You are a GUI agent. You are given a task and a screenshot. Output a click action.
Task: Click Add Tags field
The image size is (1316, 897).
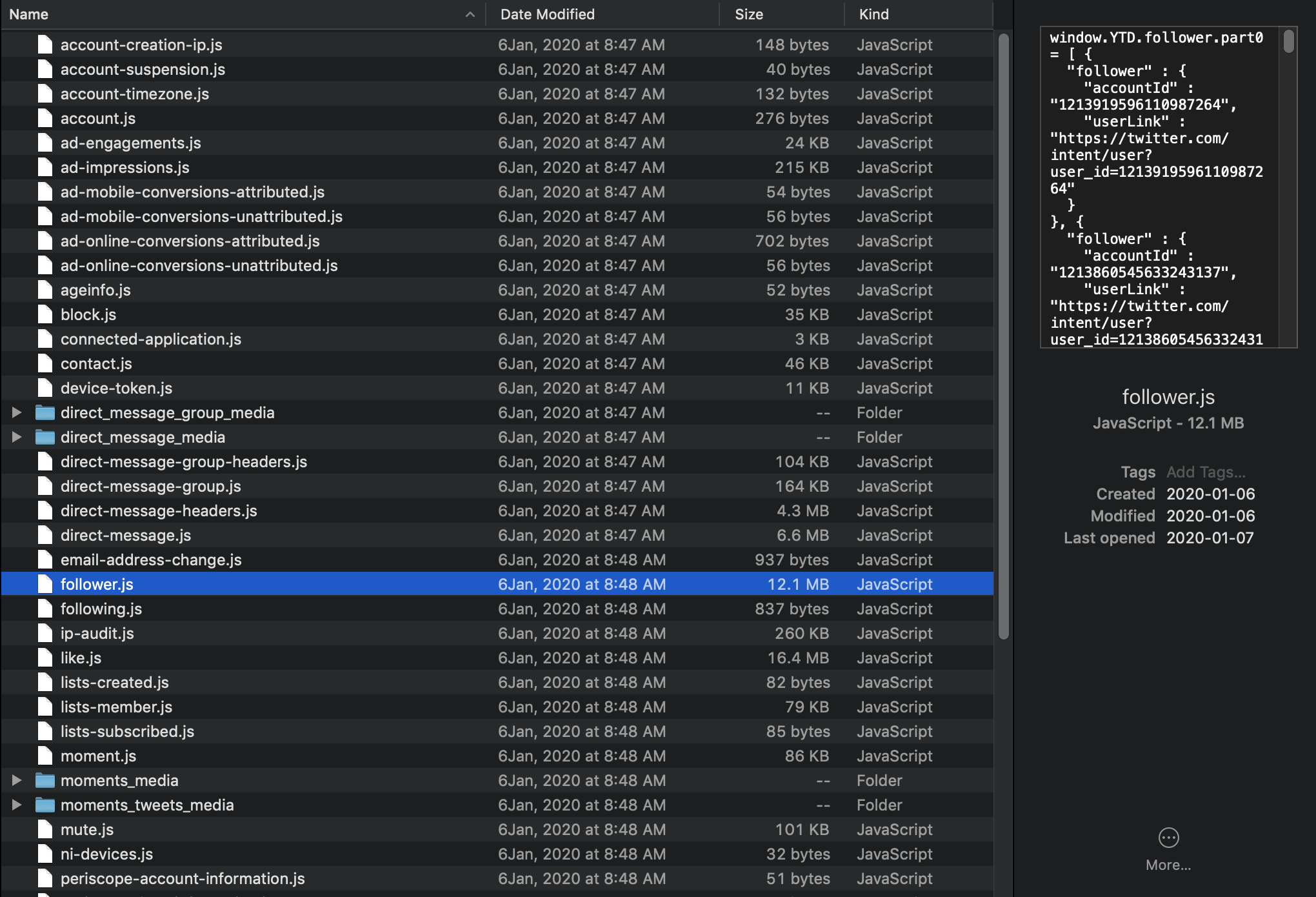tap(1205, 472)
